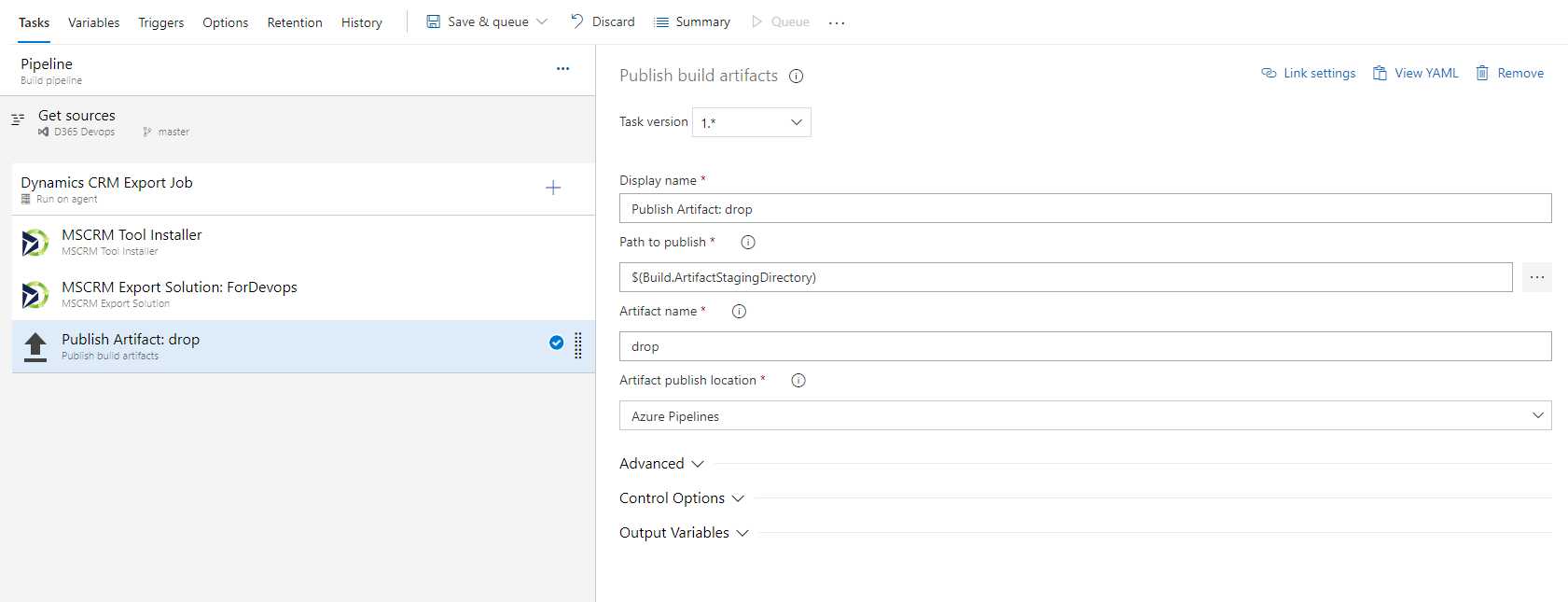Click the master branch icon

pyautogui.click(x=147, y=132)
